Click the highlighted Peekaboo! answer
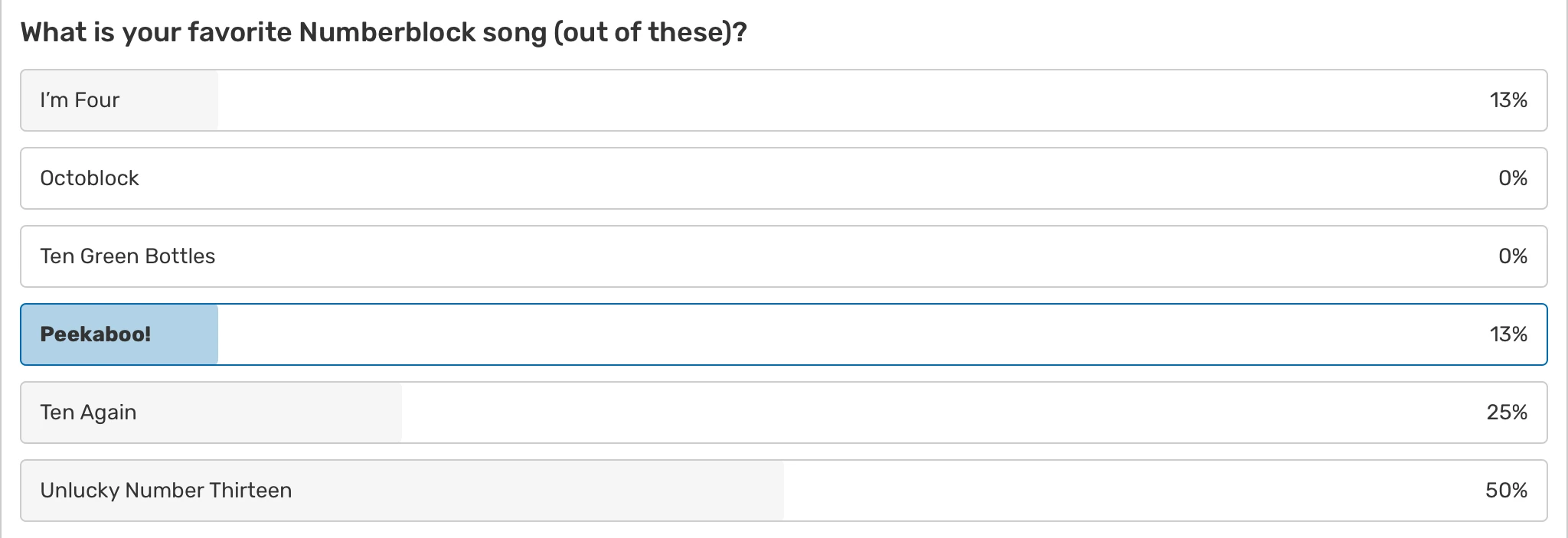1568x538 pixels. pos(96,334)
